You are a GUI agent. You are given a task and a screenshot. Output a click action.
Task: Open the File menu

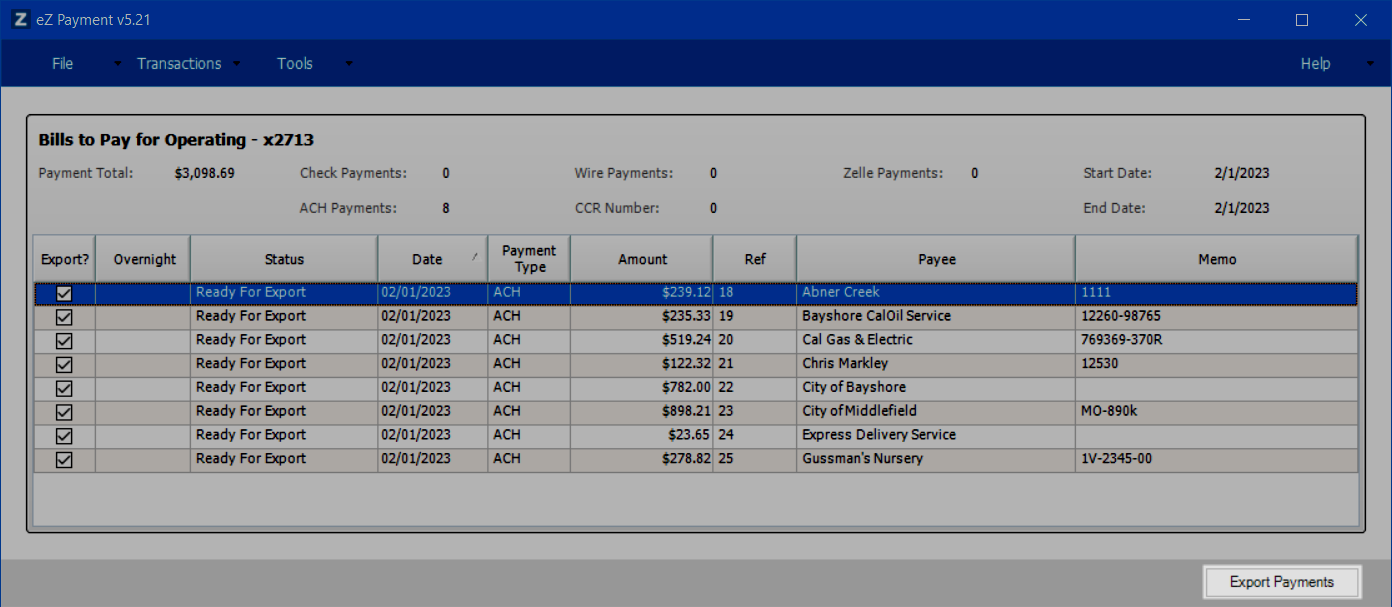pyautogui.click(x=62, y=64)
